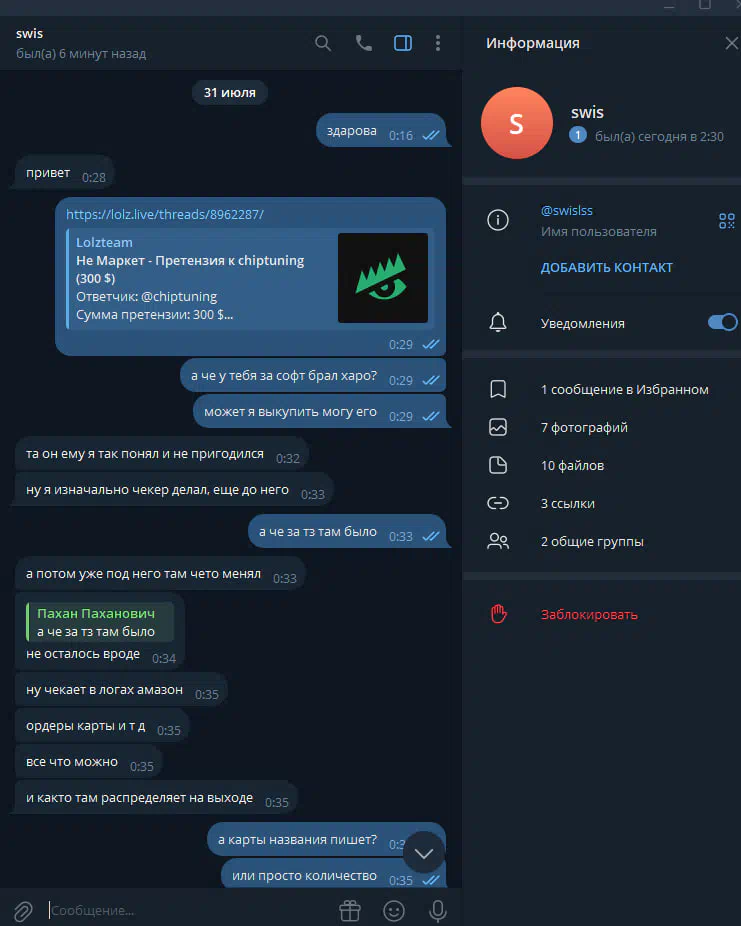Toggle the info side panel icon
The height and width of the screenshot is (926, 741).
(x=403, y=43)
